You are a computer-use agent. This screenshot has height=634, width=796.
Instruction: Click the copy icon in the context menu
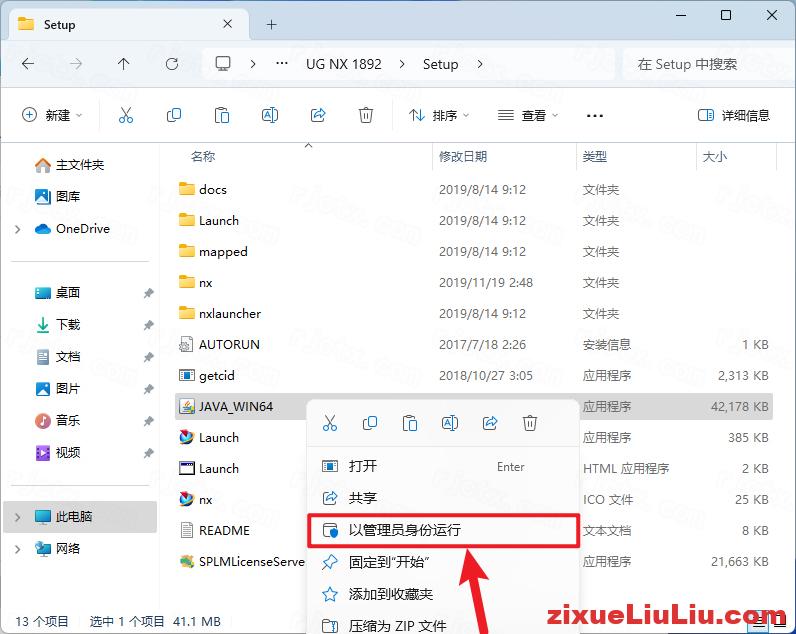[x=370, y=422]
